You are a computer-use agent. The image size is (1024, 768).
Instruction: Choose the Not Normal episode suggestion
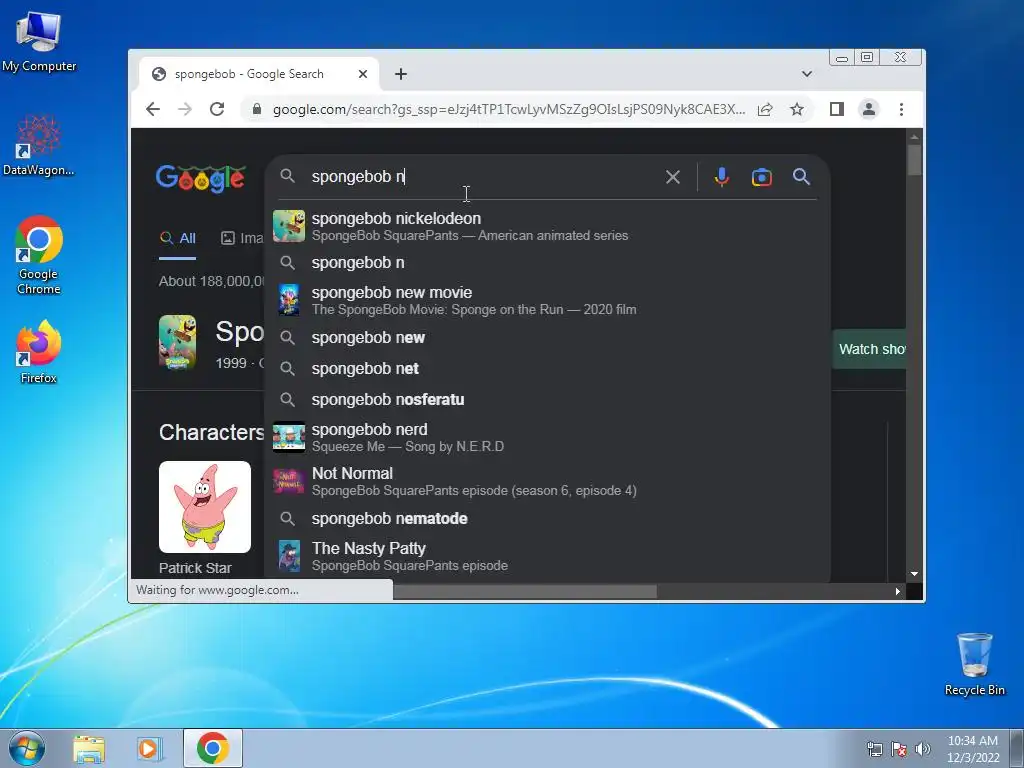tap(547, 481)
